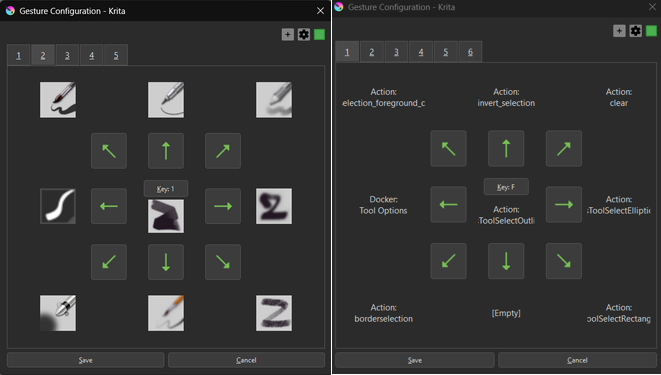
Task: Click the borderselection action slot
Action: [x=383, y=313]
